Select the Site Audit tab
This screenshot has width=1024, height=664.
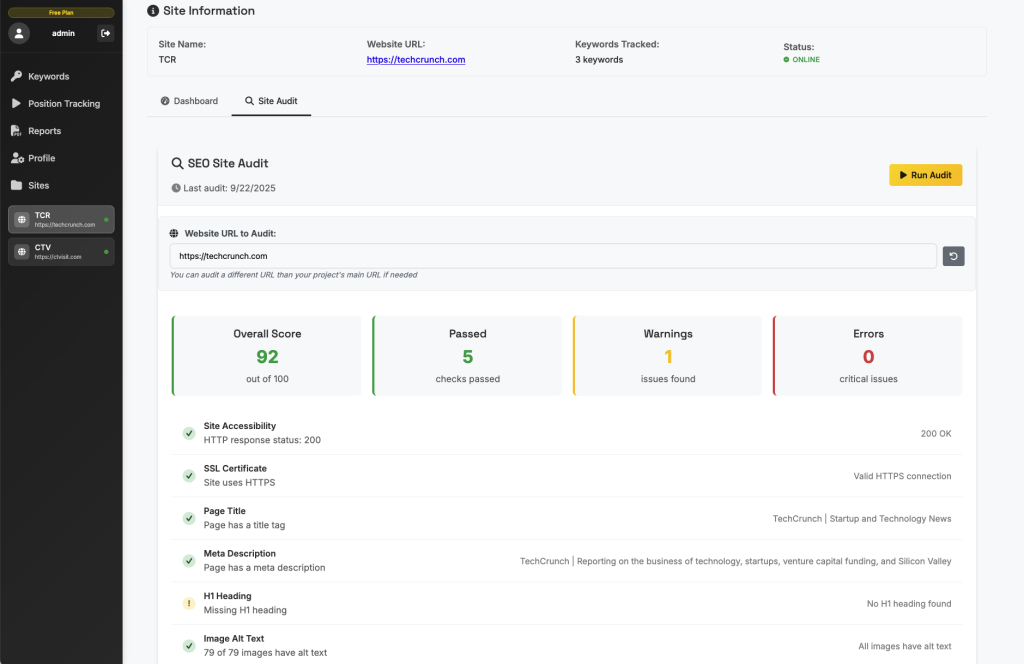pyautogui.click(x=271, y=101)
